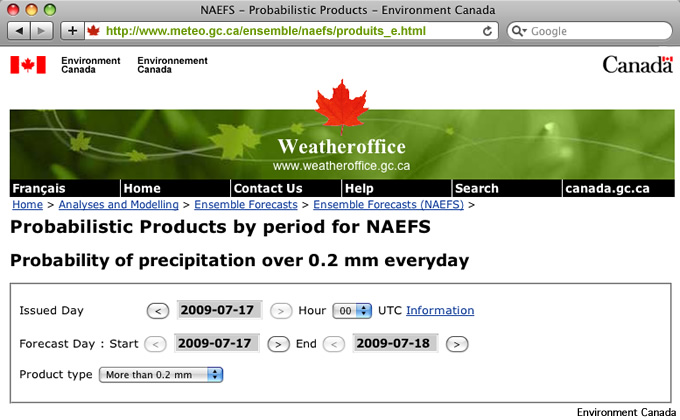Click the Google search magnifier icon
The height and width of the screenshot is (420, 680).
point(518,31)
